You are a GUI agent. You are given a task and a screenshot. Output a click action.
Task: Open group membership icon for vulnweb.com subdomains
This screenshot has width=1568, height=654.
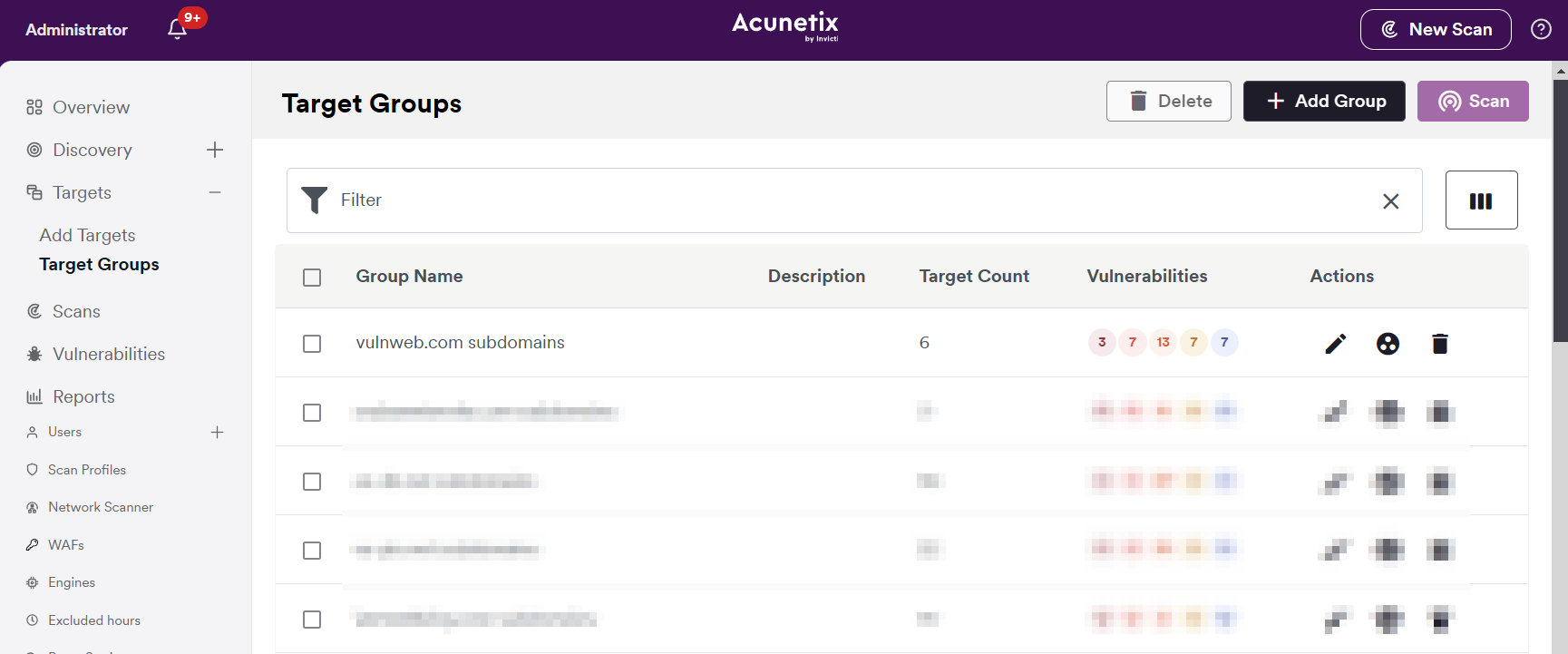pos(1388,344)
